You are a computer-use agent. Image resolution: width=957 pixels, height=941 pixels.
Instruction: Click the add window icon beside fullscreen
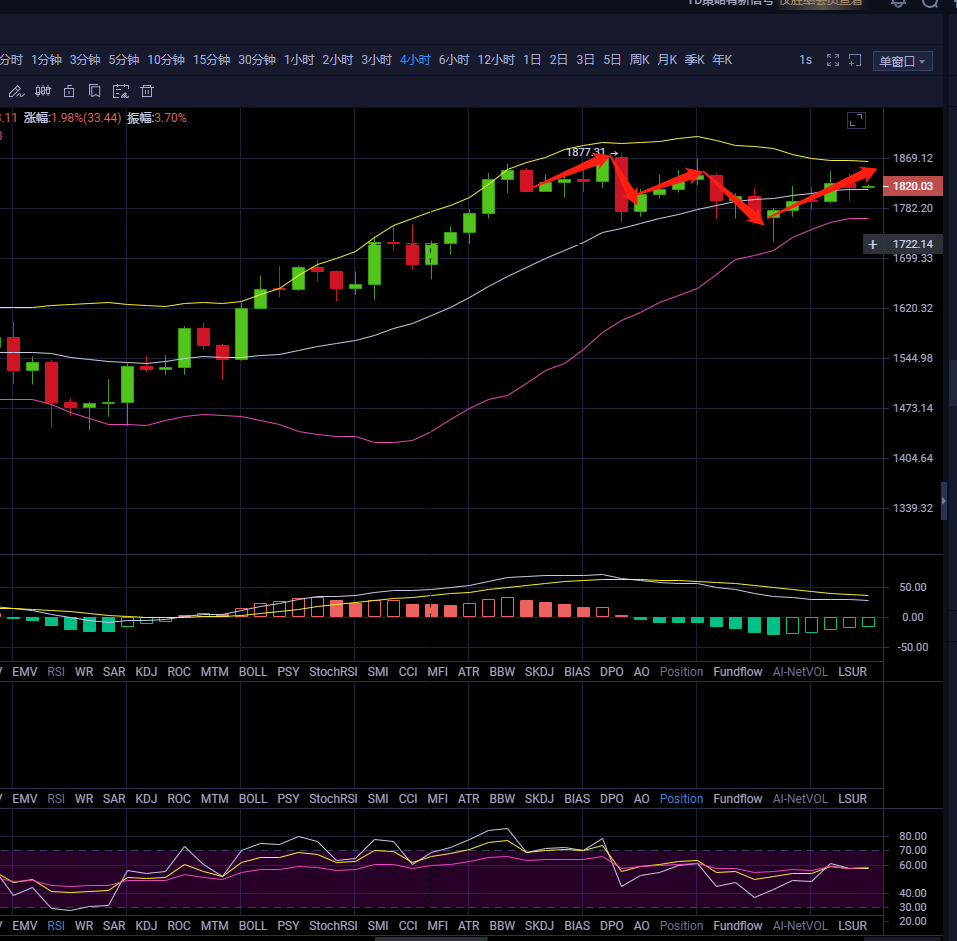[855, 60]
